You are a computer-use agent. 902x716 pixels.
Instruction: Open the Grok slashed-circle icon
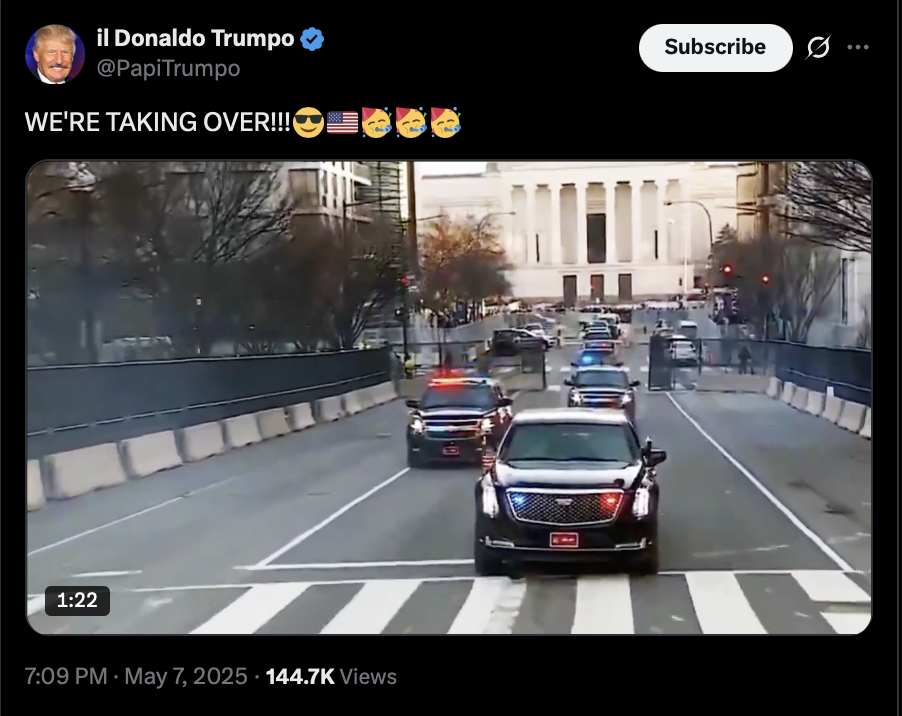(817, 47)
